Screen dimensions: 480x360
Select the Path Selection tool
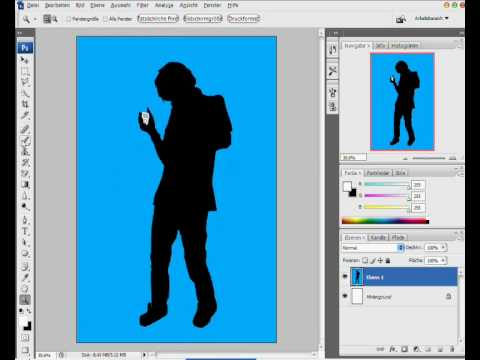[x=25, y=243]
